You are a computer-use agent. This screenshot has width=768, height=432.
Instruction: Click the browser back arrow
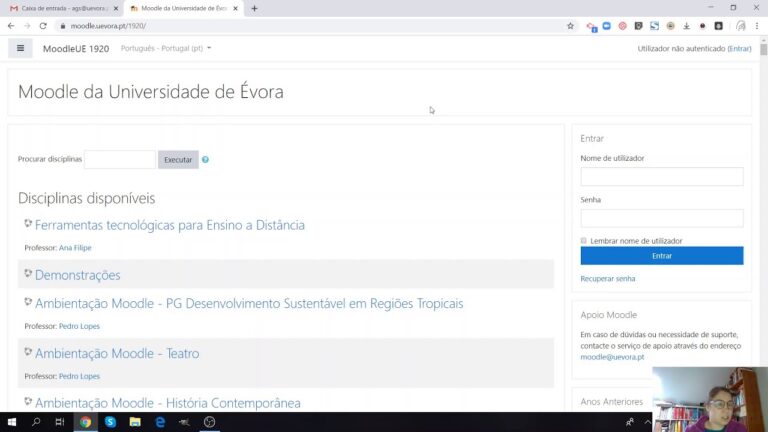(11, 26)
